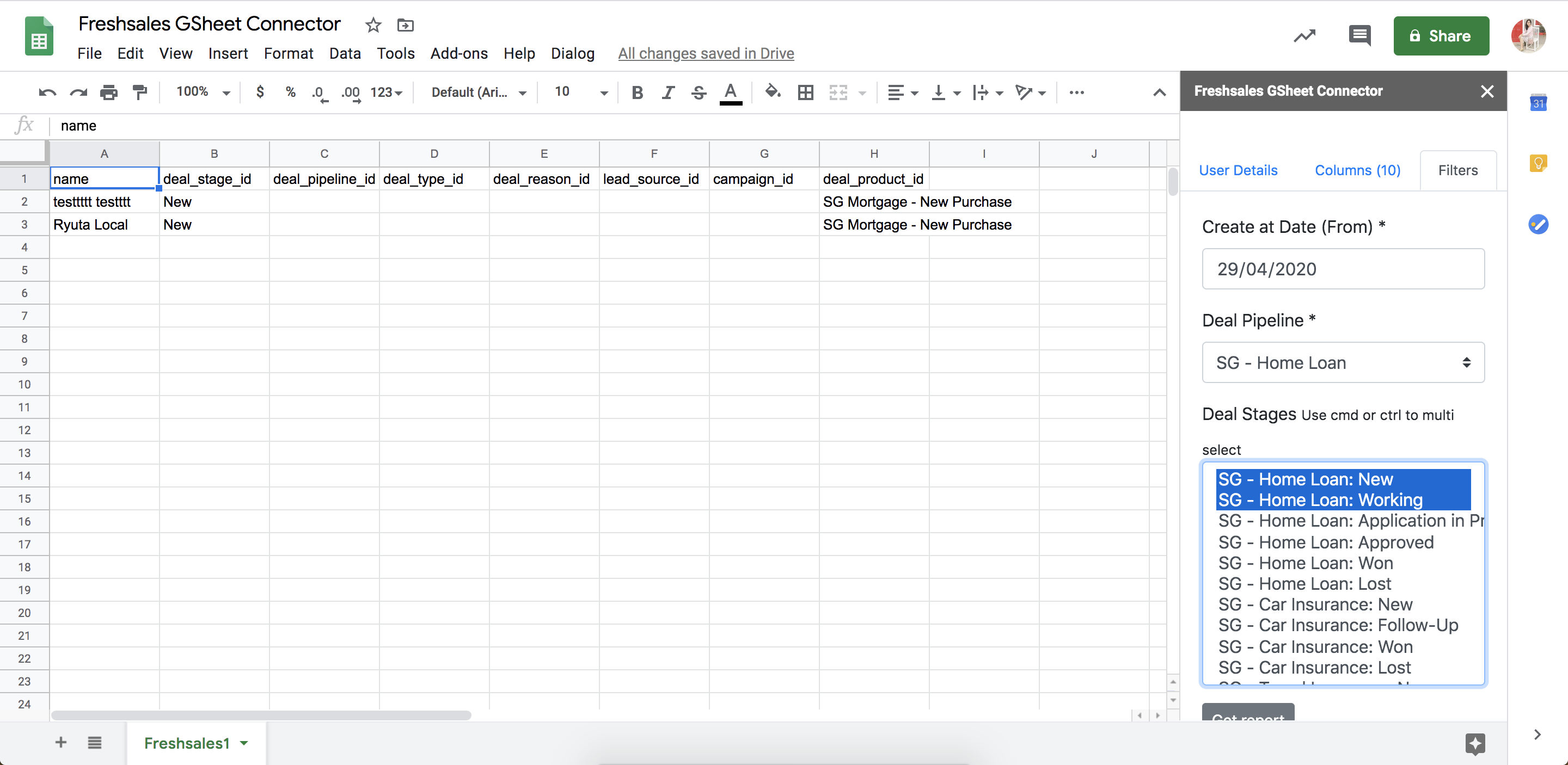Open the text color picker
The image size is (1568, 765).
pyautogui.click(x=731, y=94)
